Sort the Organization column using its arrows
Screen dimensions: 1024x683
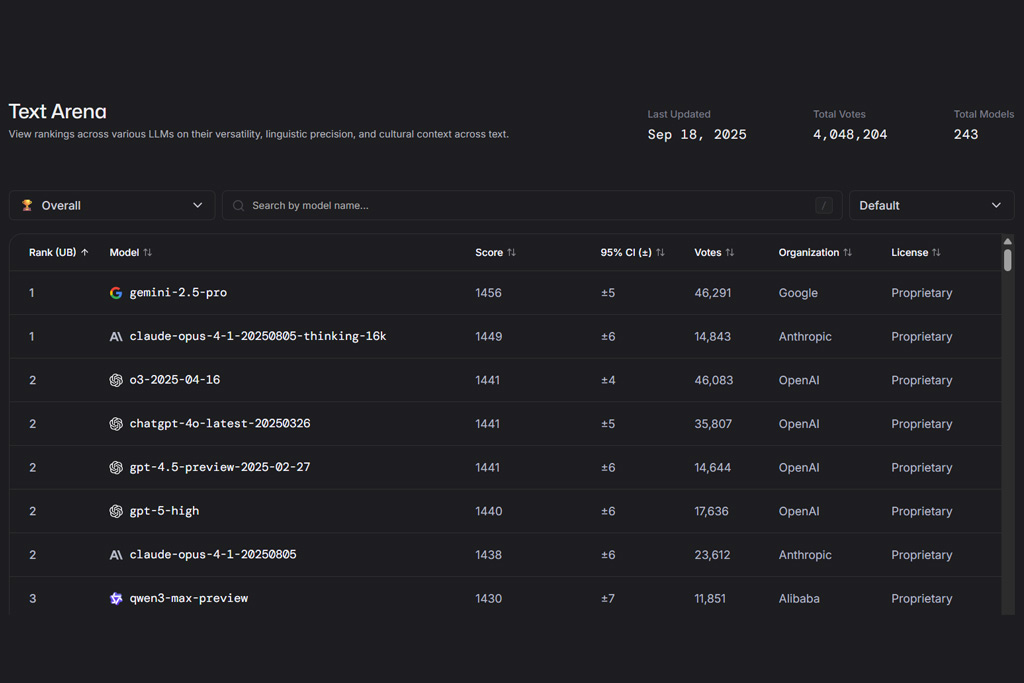click(847, 253)
